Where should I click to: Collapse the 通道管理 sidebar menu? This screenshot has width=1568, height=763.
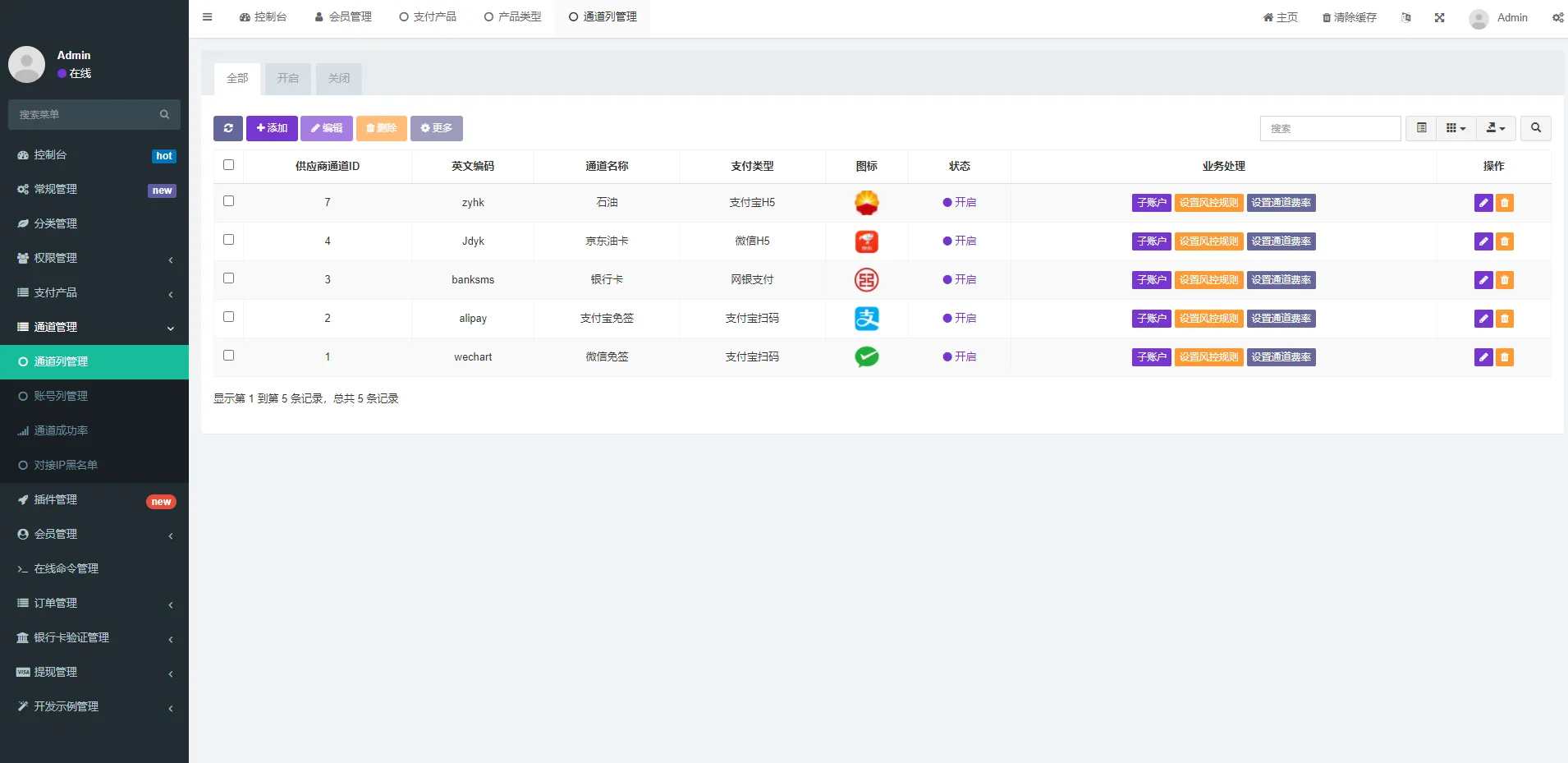point(94,327)
